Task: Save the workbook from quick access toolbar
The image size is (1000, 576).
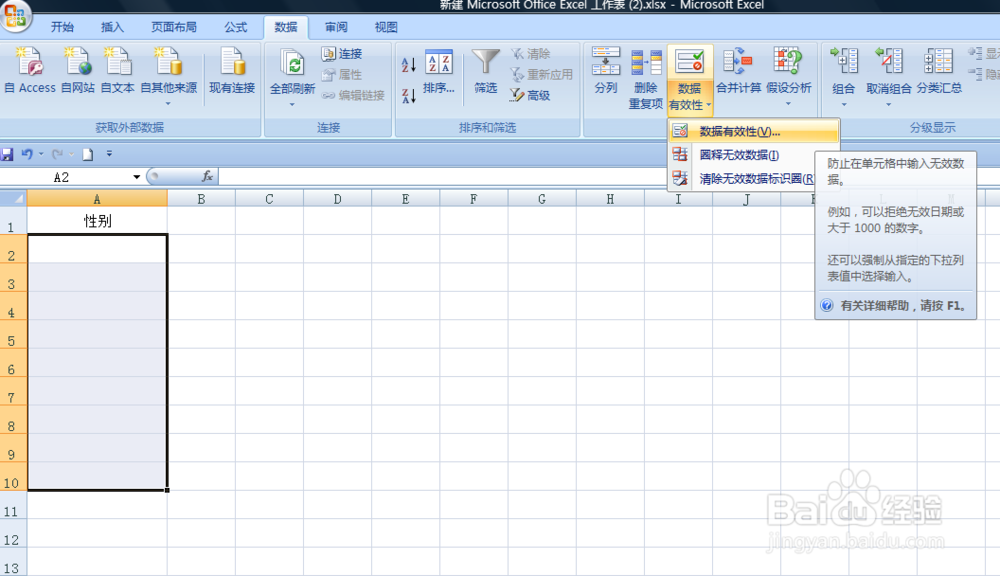Action: click(7, 154)
